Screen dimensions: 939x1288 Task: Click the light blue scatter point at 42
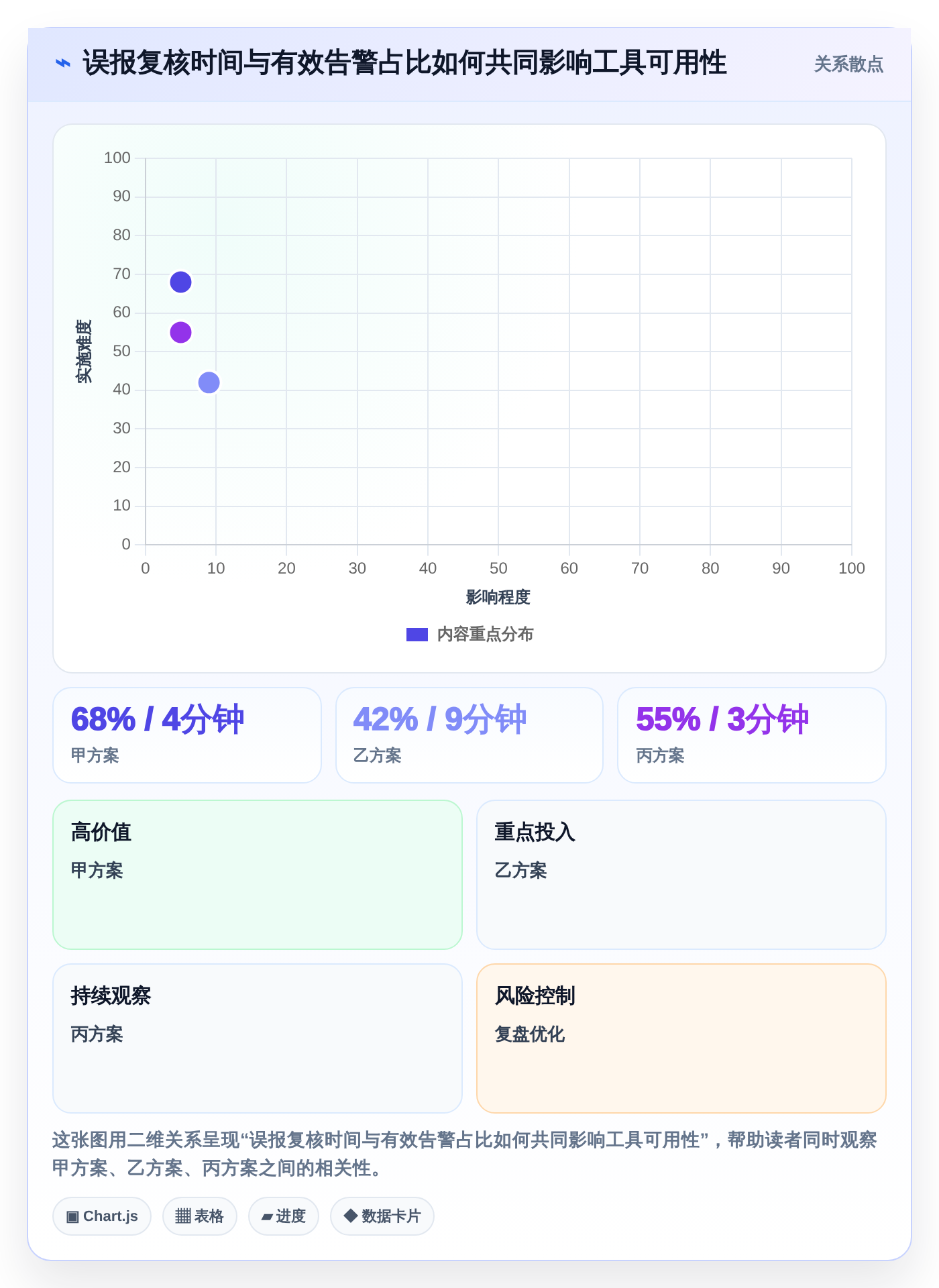(x=209, y=382)
